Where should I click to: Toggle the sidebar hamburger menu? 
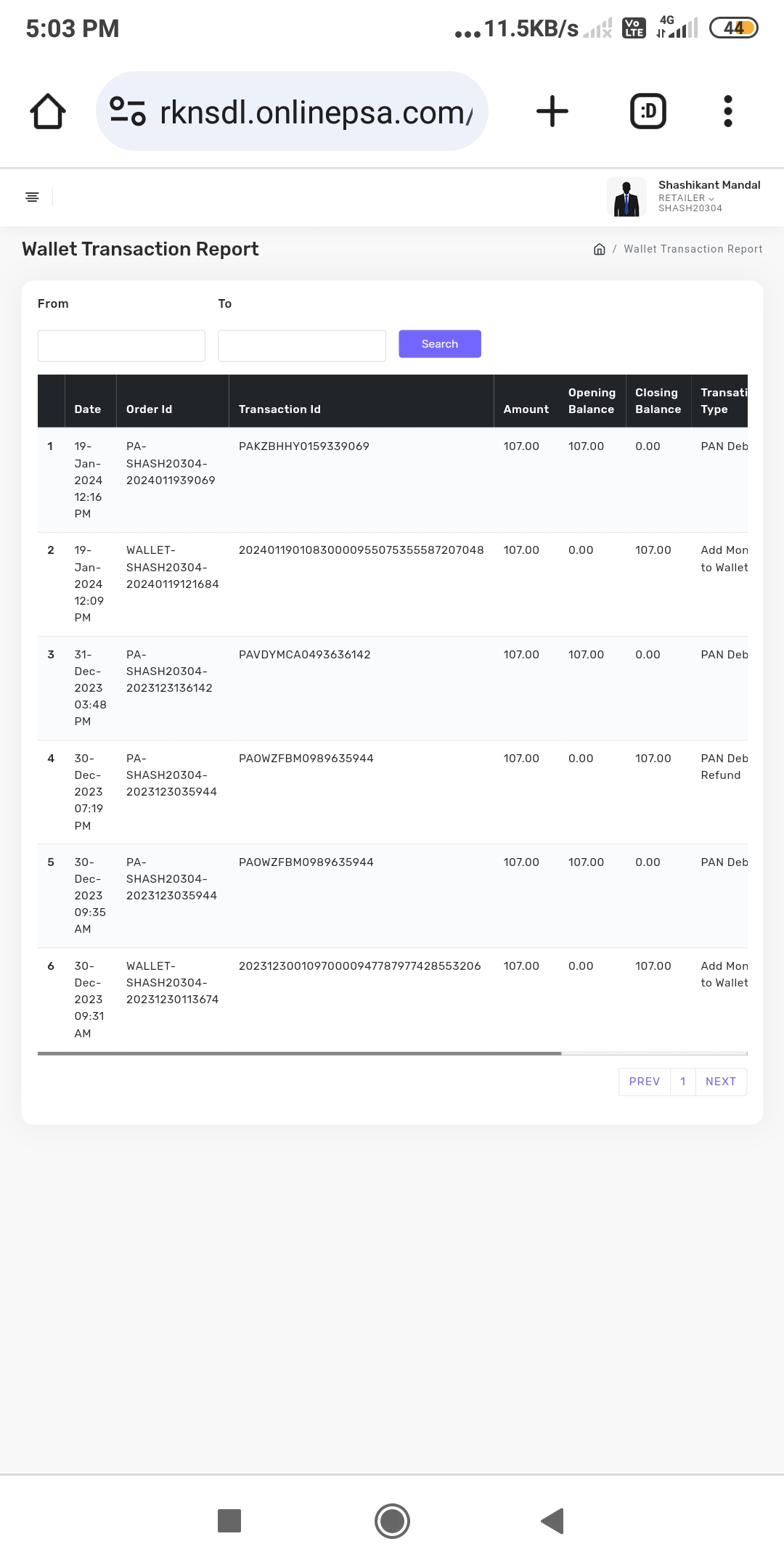pos(32,197)
